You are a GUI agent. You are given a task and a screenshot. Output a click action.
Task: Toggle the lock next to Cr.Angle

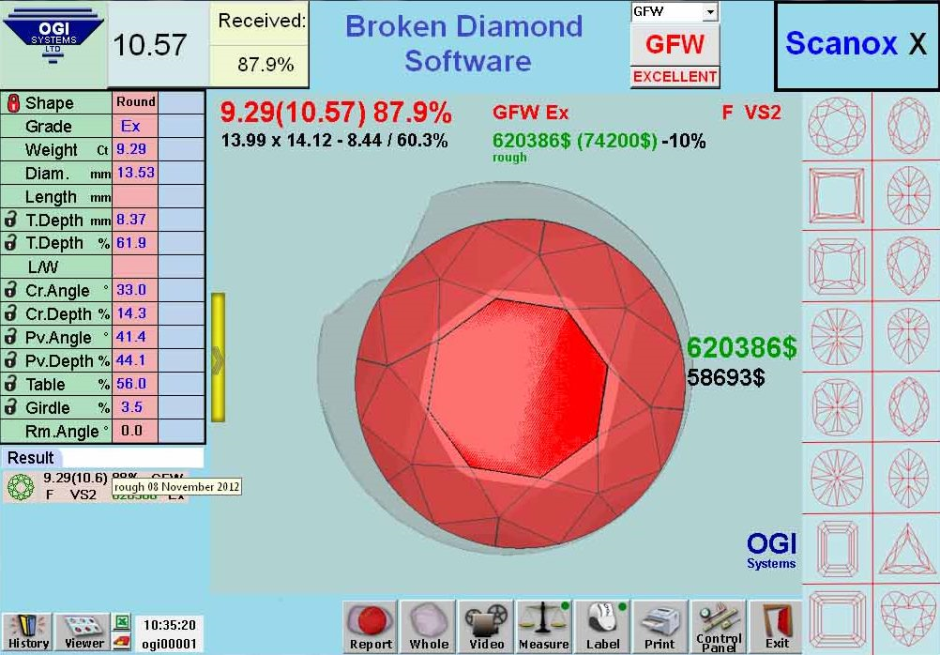pyautogui.click(x=12, y=290)
